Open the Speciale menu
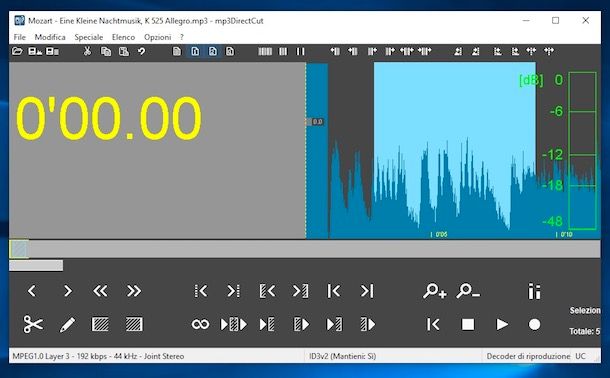Screen dimensions: 610x378 (89, 37)
